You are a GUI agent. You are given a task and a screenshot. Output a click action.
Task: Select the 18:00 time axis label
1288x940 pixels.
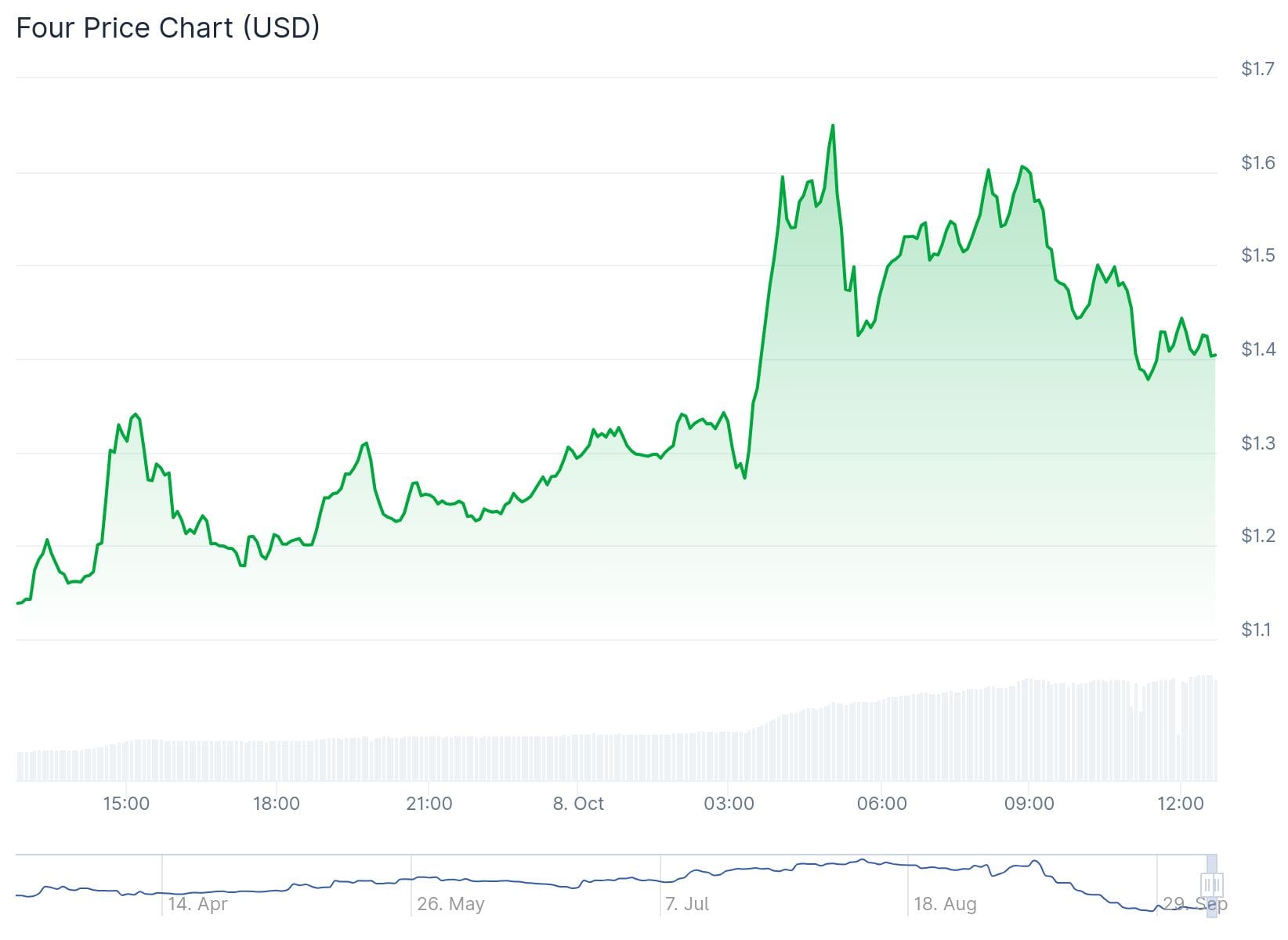(x=276, y=804)
